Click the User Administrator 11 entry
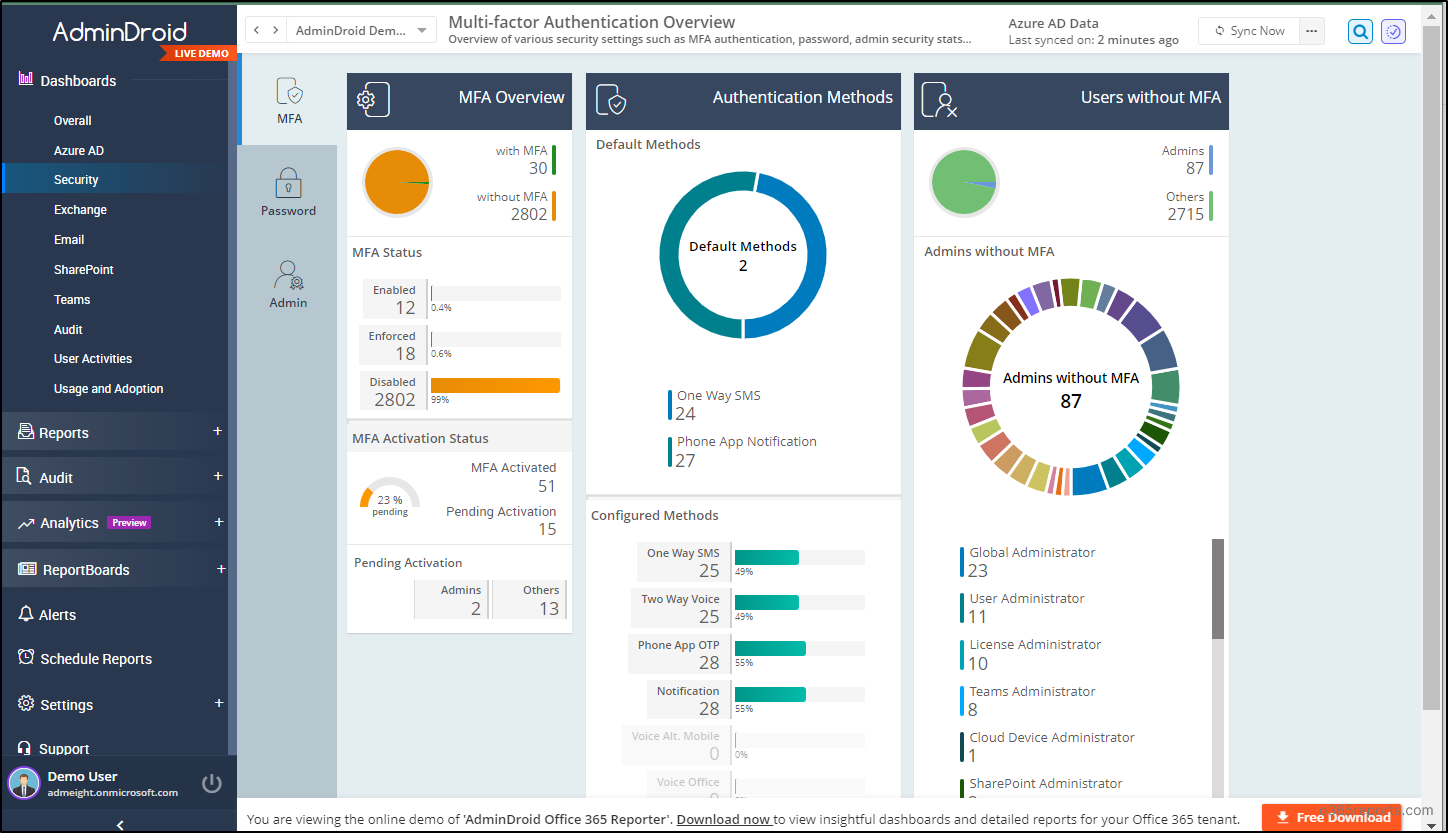Image resolution: width=1448 pixels, height=833 pixels. 1022,608
